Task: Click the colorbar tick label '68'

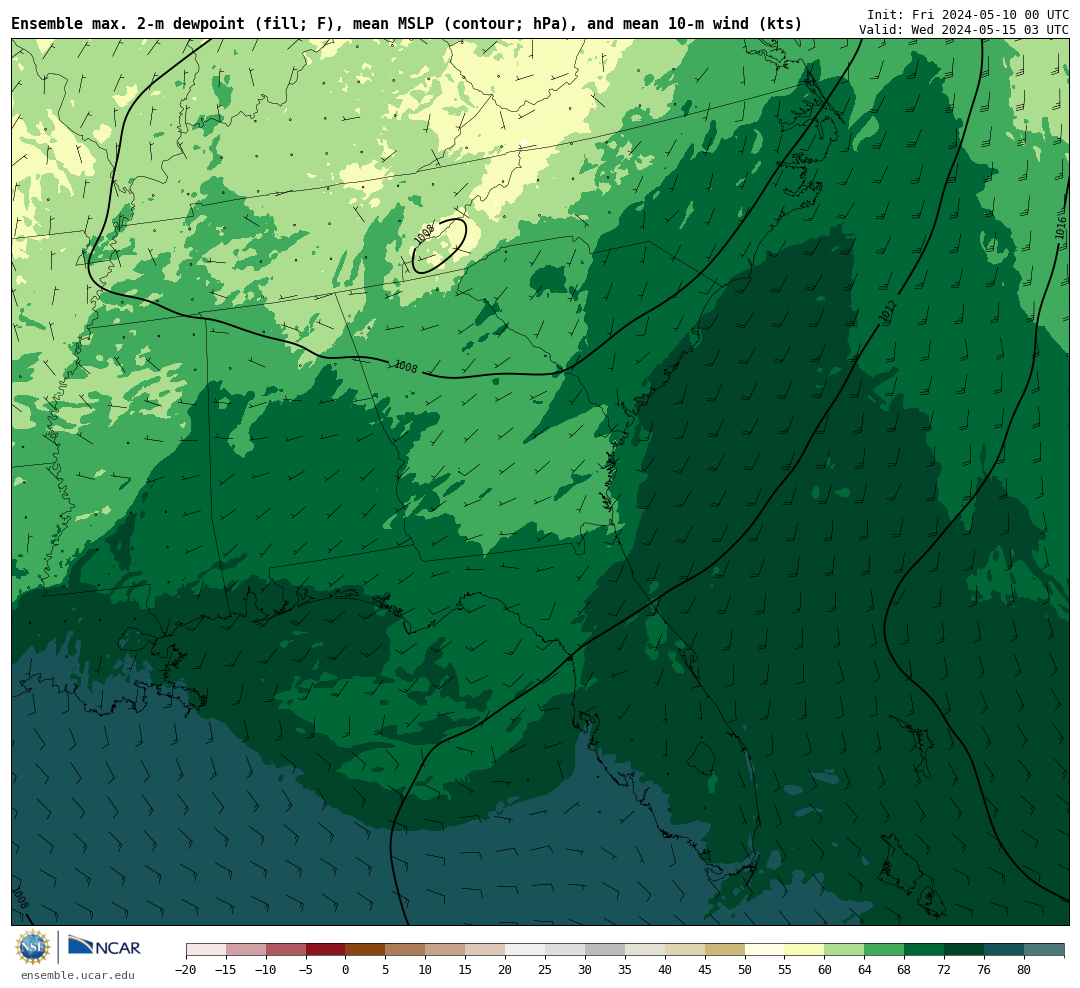Action: pyautogui.click(x=904, y=969)
